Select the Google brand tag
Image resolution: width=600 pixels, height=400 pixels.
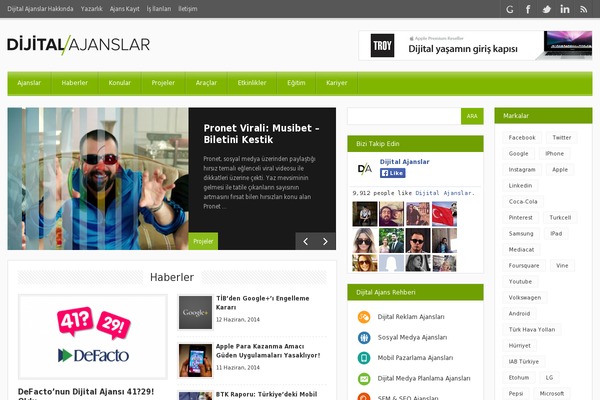point(518,153)
